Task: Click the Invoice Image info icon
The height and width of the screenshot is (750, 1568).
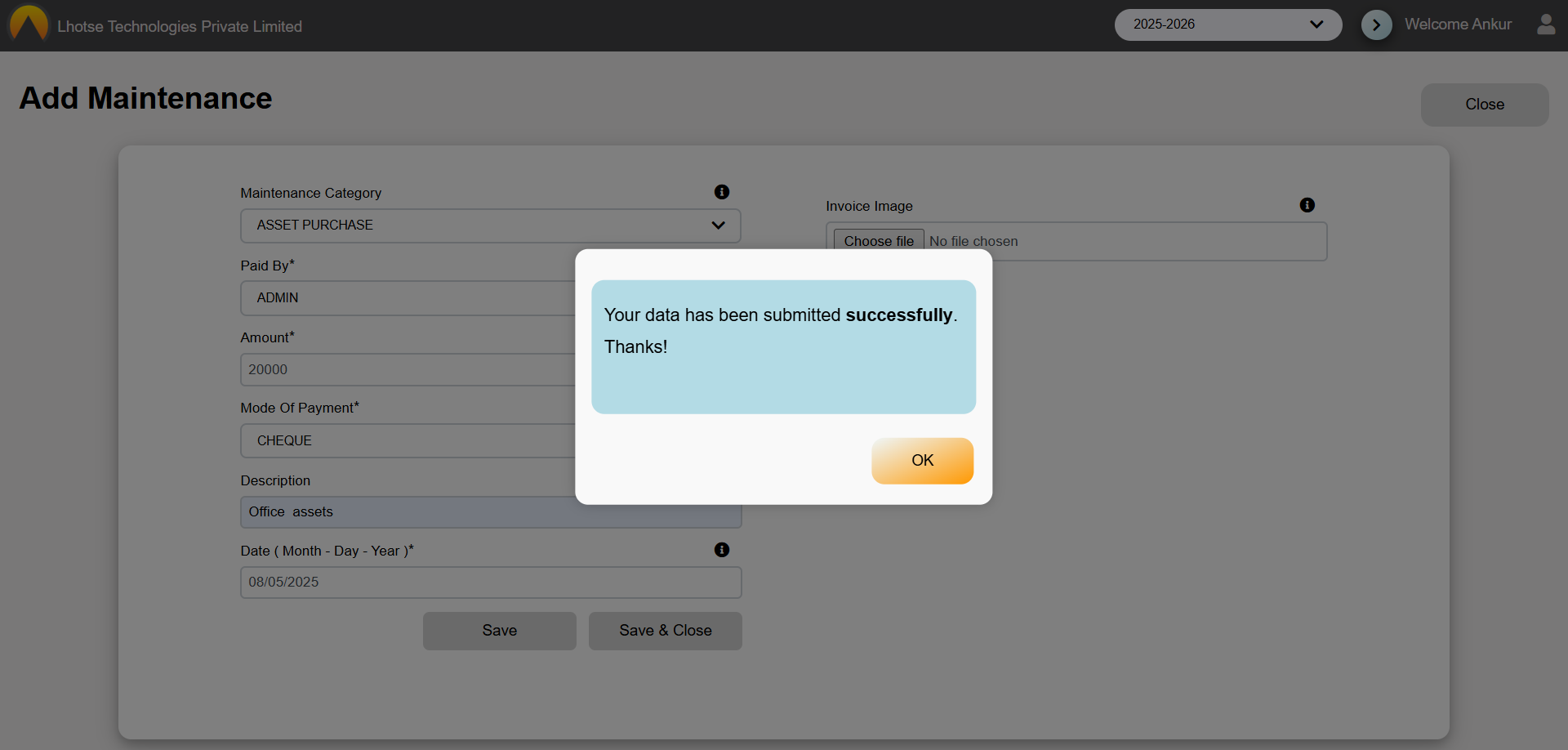Action: point(1307,205)
